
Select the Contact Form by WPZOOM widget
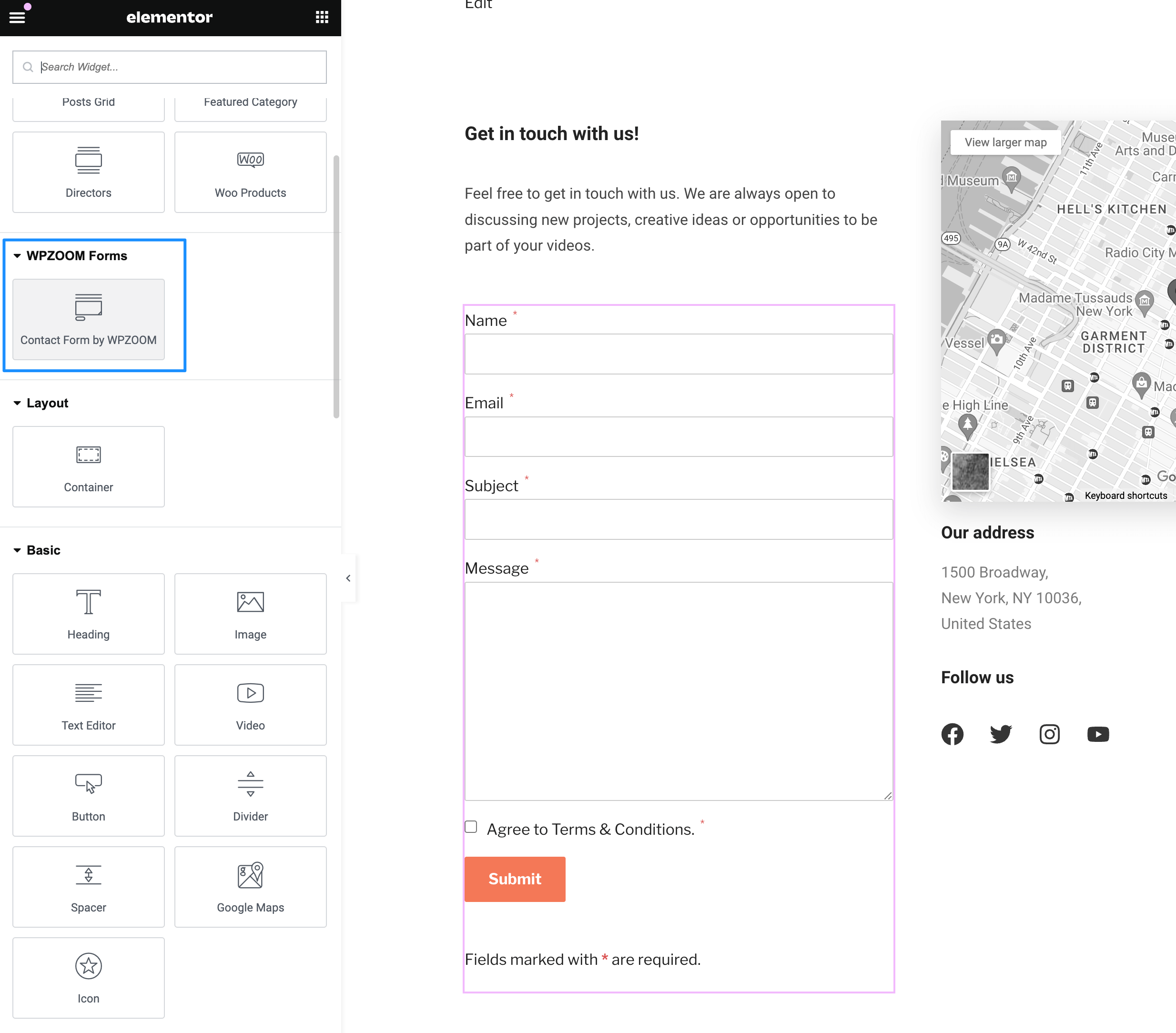[88, 320]
